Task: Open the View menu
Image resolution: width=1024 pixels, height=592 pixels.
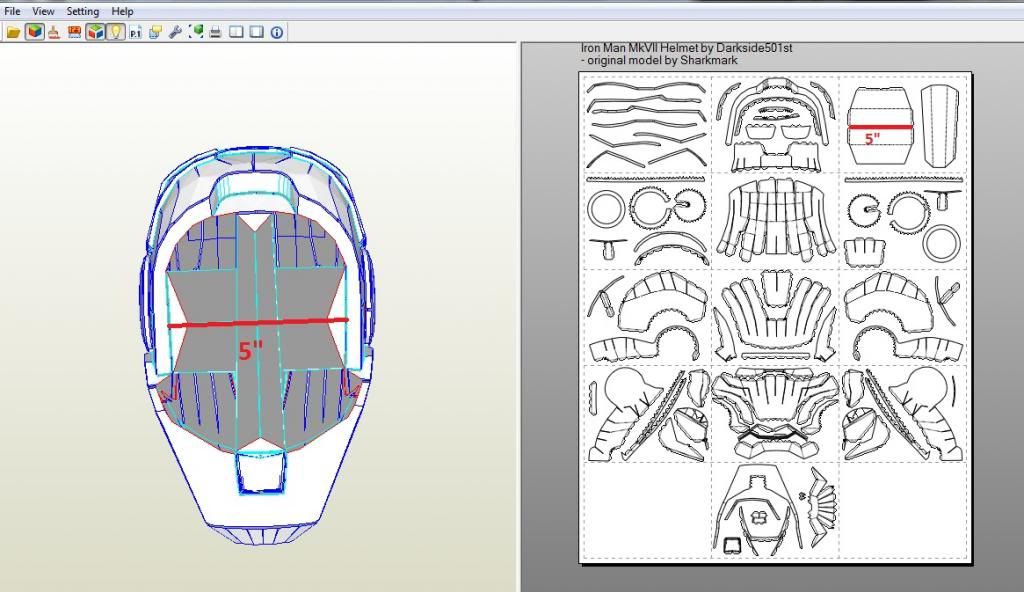Action: 43,11
